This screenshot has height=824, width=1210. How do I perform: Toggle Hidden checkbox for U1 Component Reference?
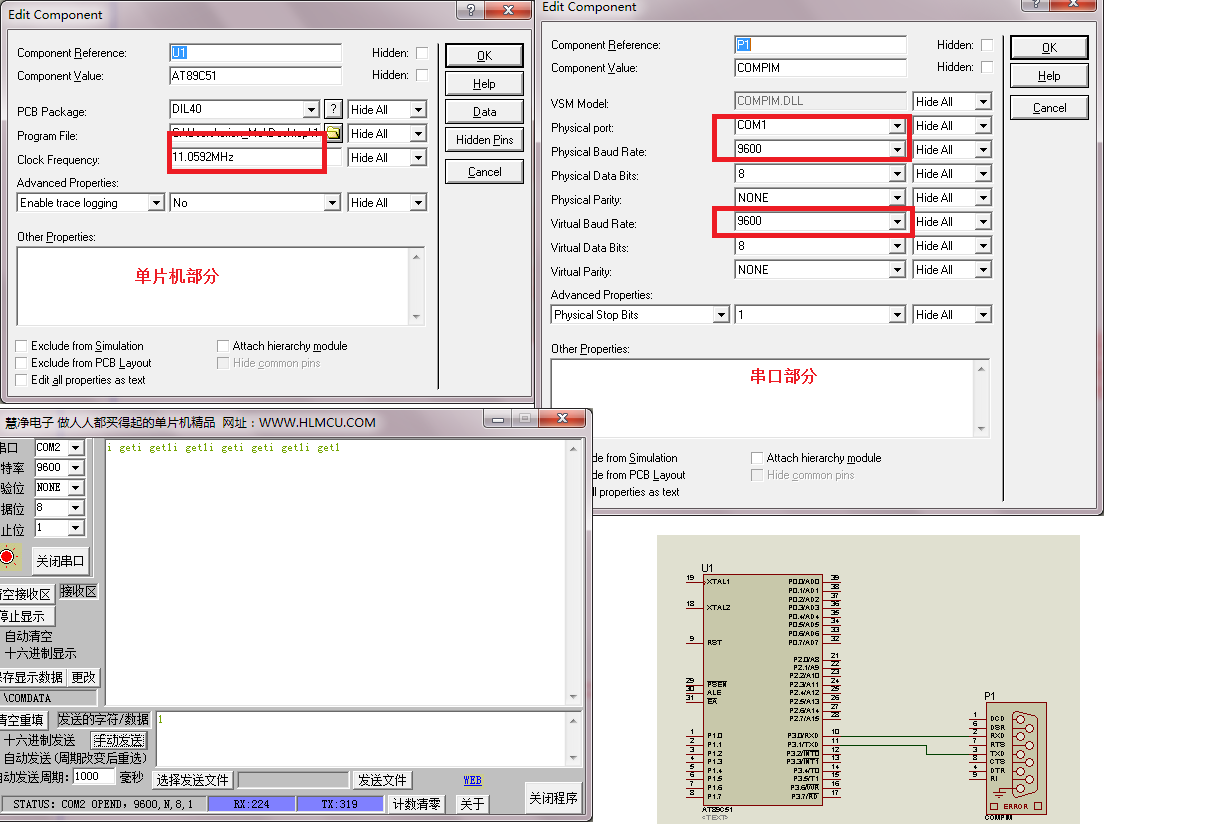point(422,53)
